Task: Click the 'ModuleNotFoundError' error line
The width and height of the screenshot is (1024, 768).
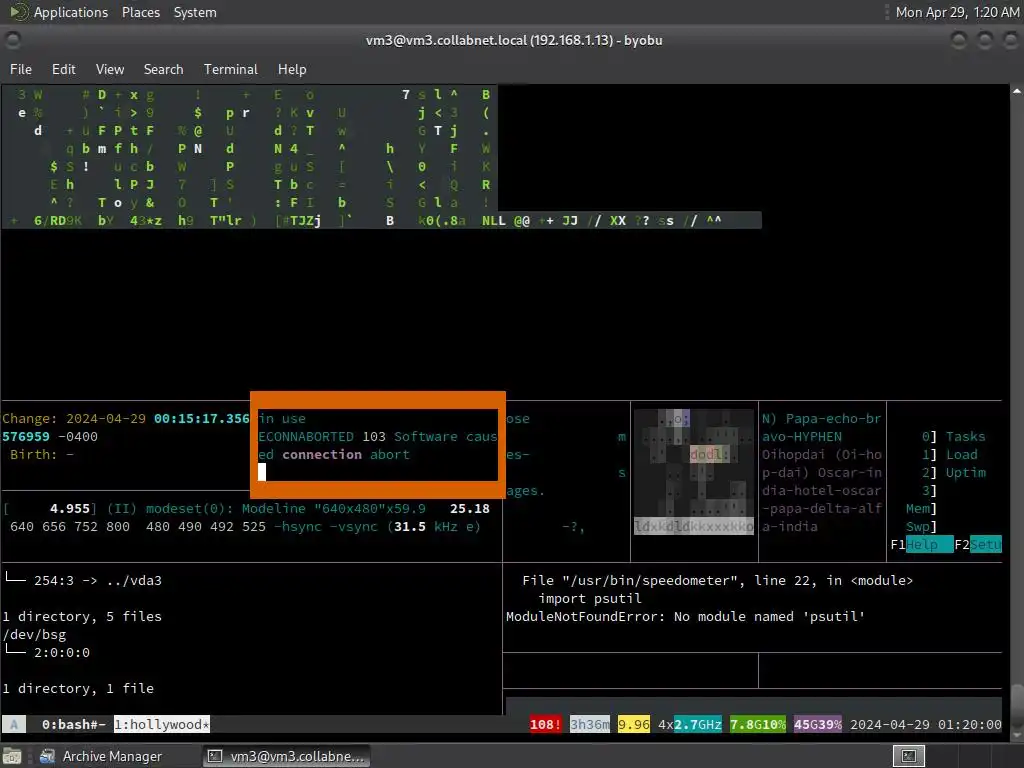Action: 685,616
